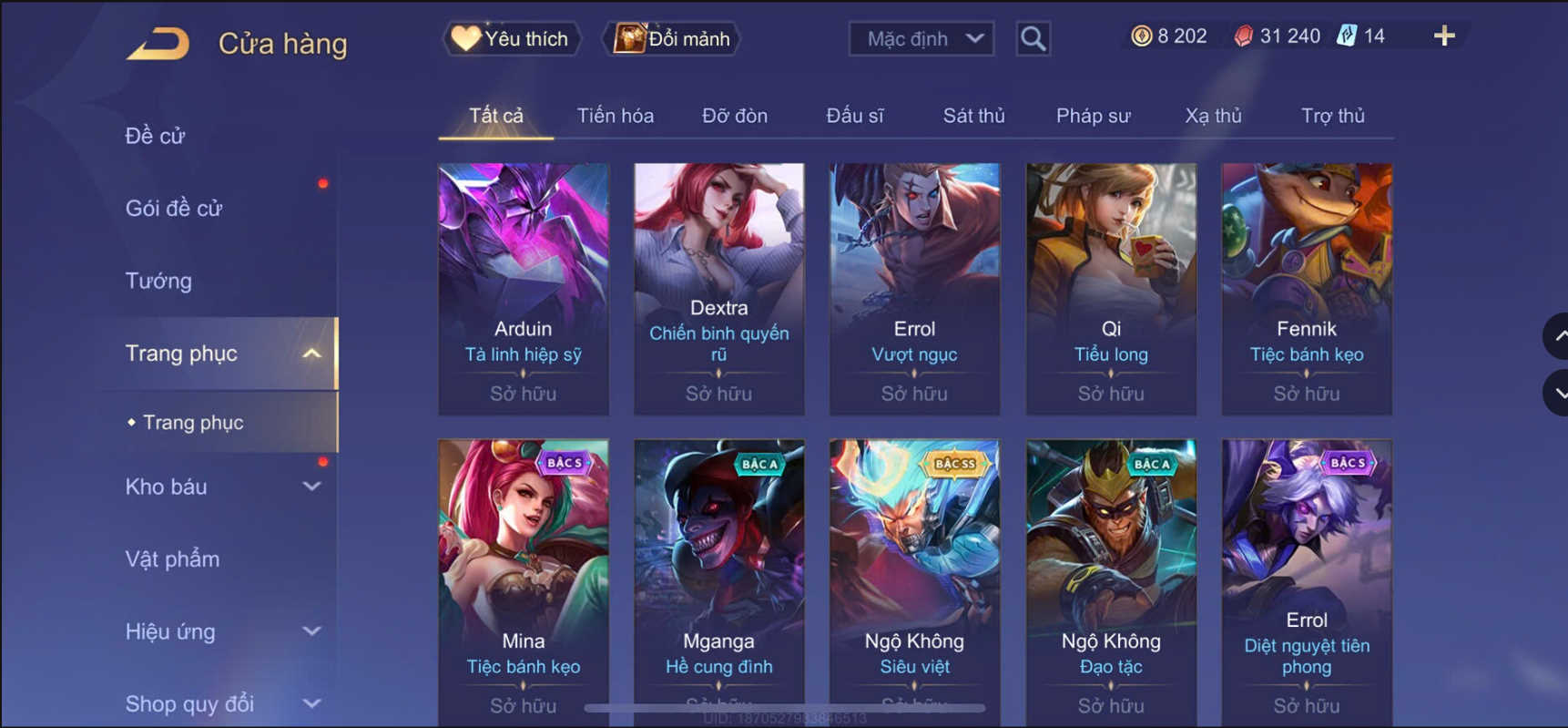Click the blue voucher currency icon

[1347, 36]
